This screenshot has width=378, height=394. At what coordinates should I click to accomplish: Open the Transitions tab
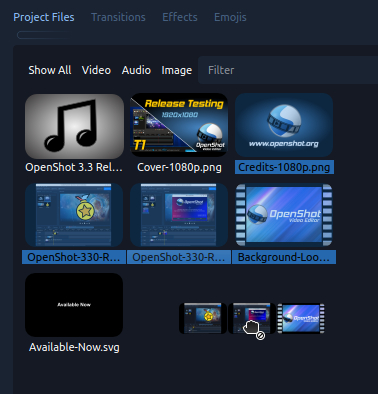point(118,17)
